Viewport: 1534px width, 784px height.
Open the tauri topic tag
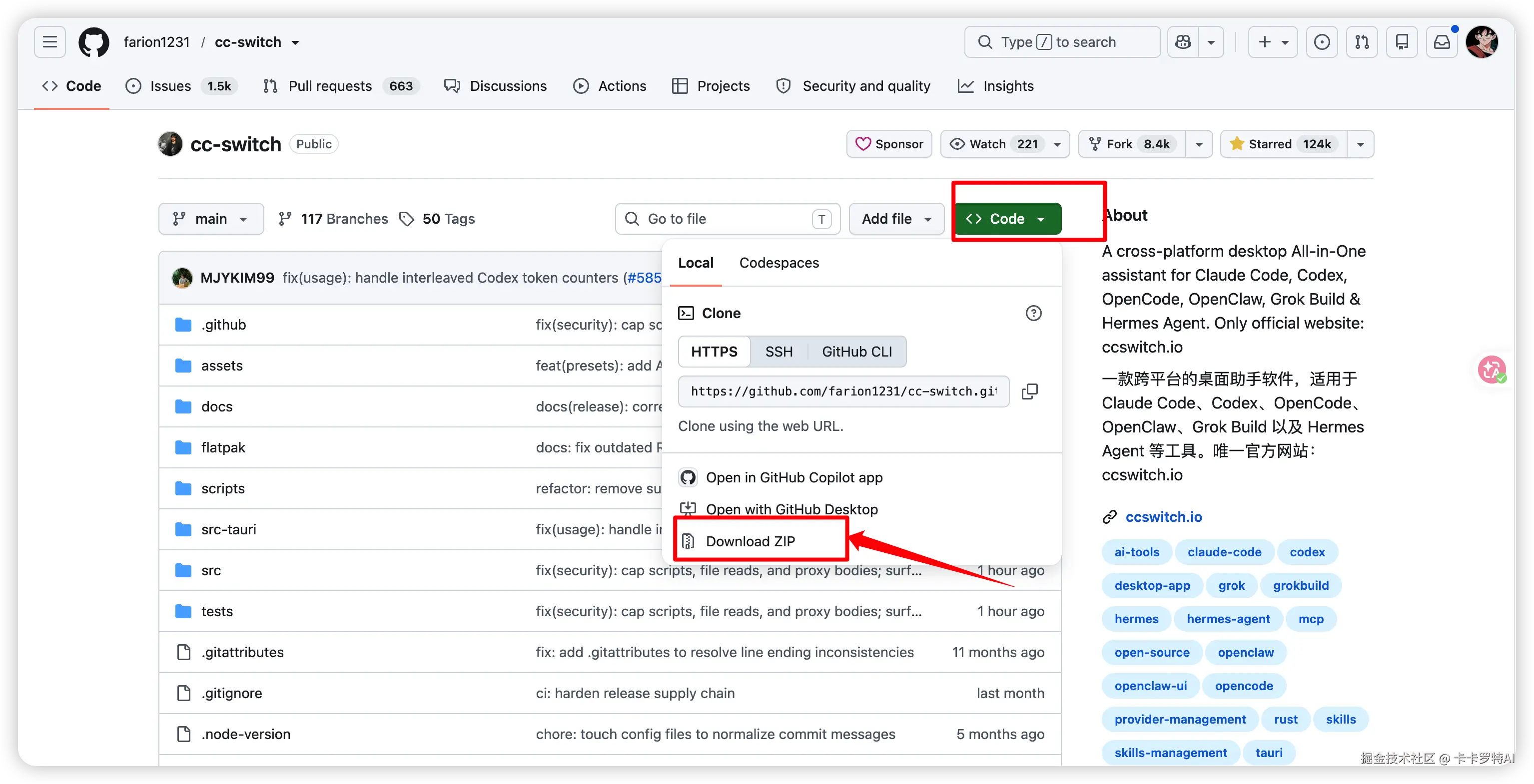tap(1269, 753)
